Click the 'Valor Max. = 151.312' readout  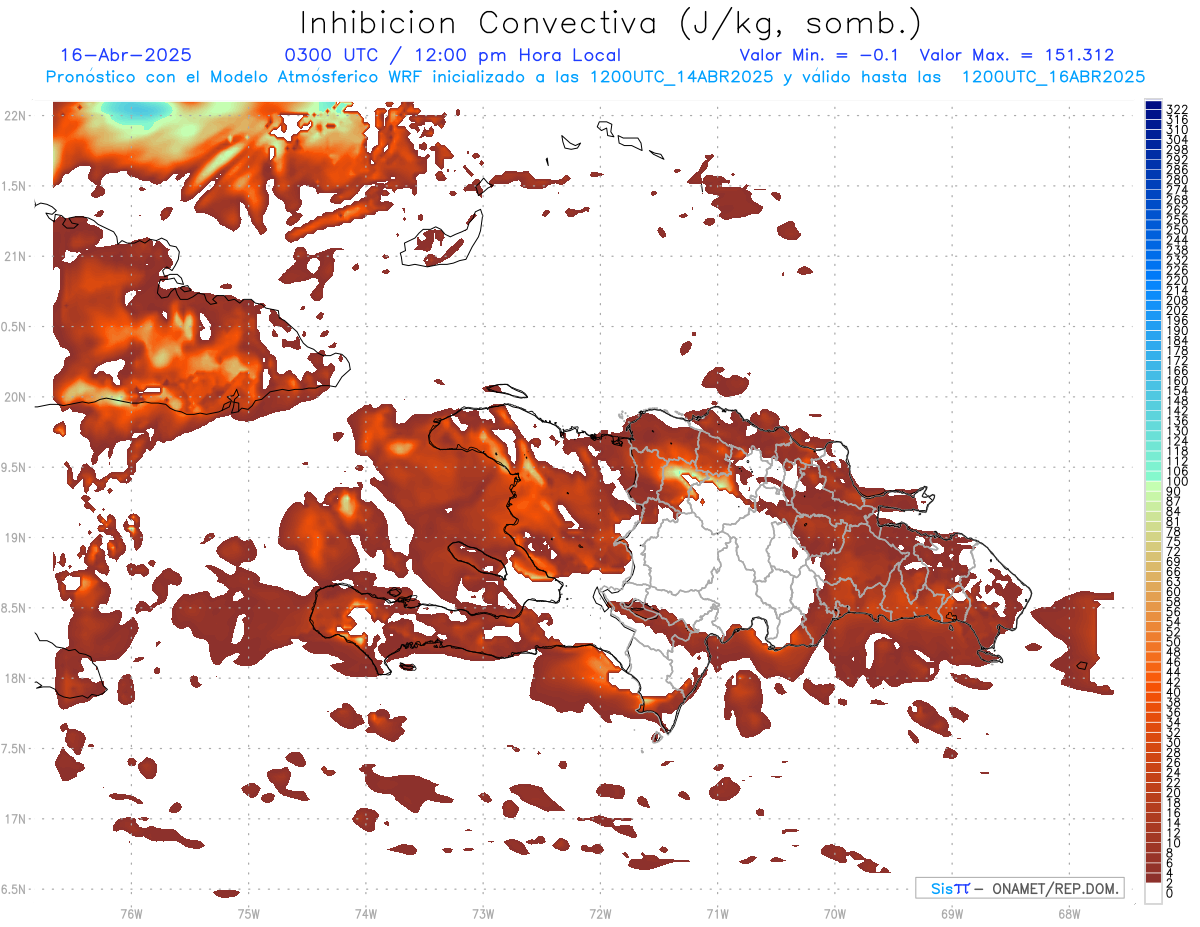coord(1017,56)
